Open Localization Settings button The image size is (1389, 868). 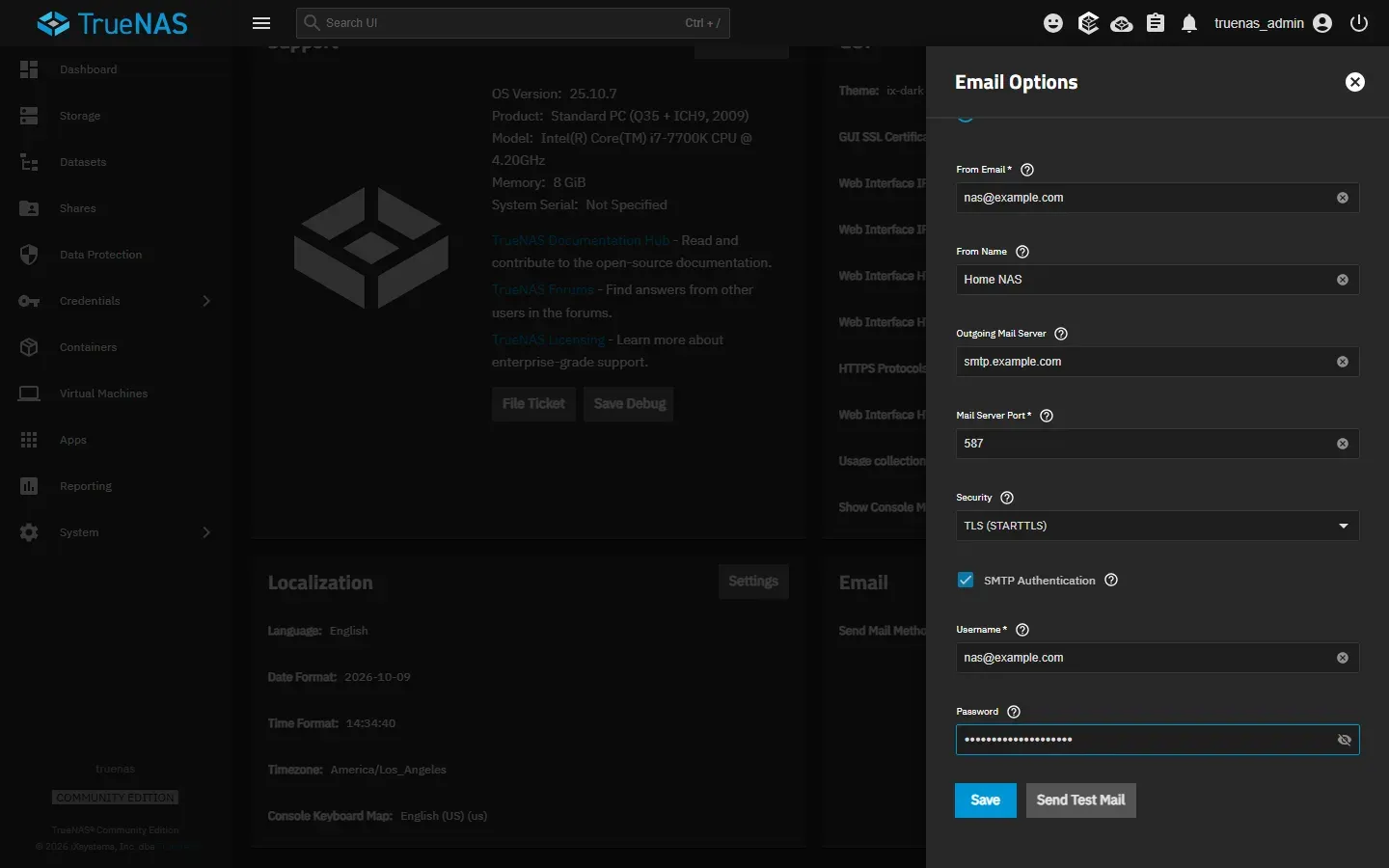coord(753,582)
